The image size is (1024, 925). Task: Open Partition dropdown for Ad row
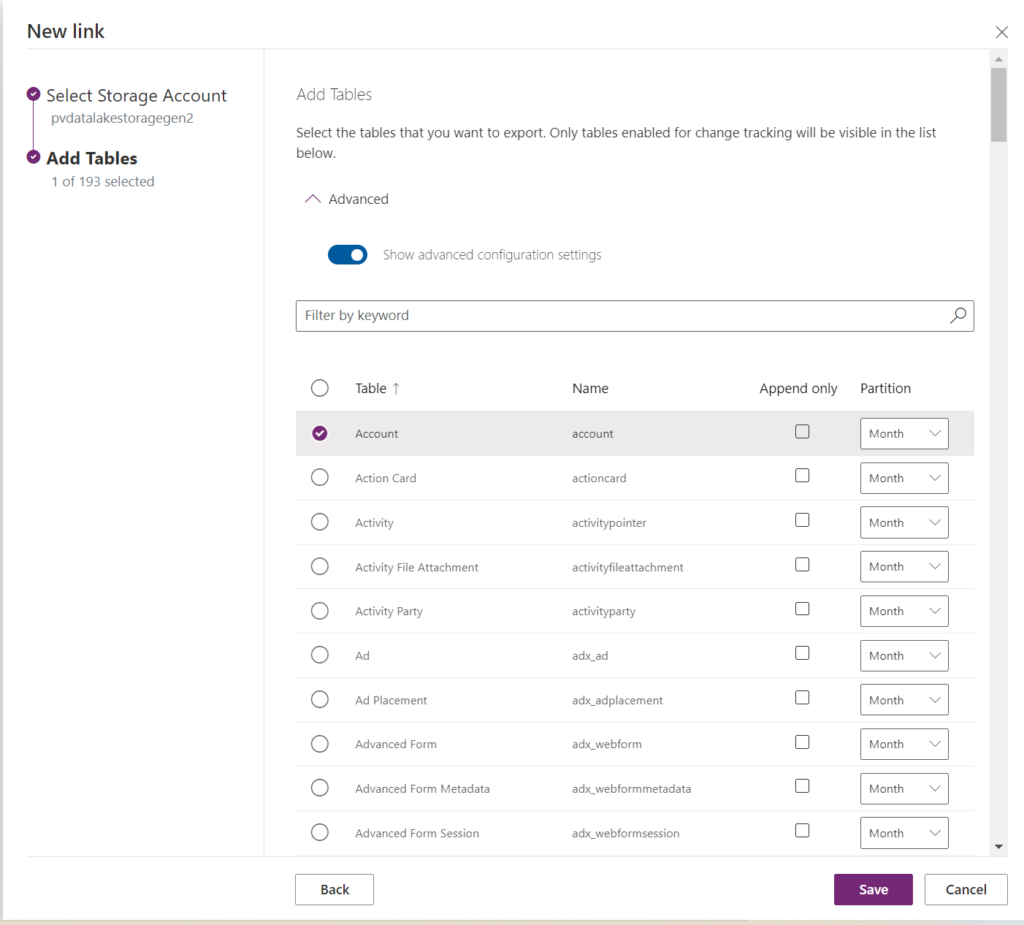click(x=904, y=655)
